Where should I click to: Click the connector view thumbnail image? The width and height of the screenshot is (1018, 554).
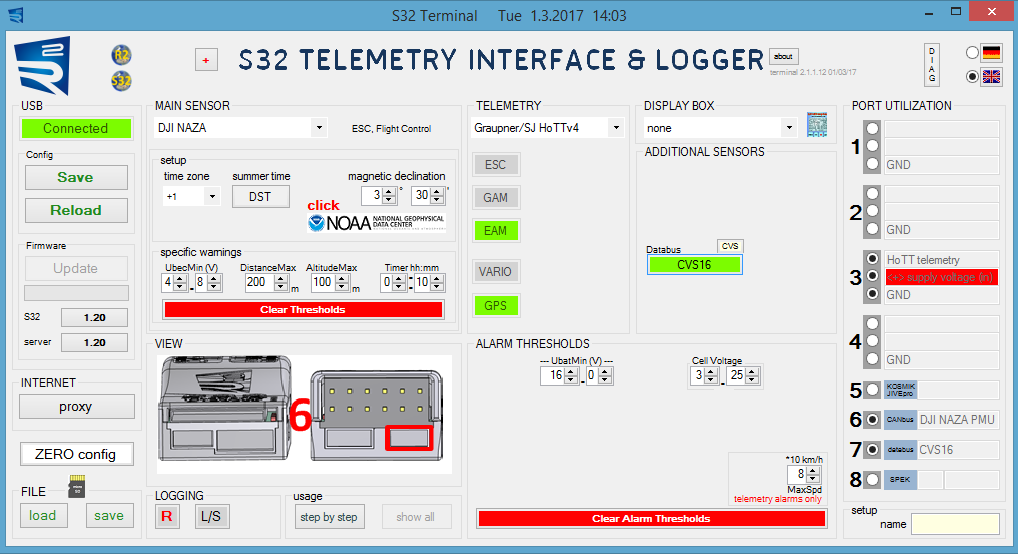pyautogui.click(x=304, y=414)
